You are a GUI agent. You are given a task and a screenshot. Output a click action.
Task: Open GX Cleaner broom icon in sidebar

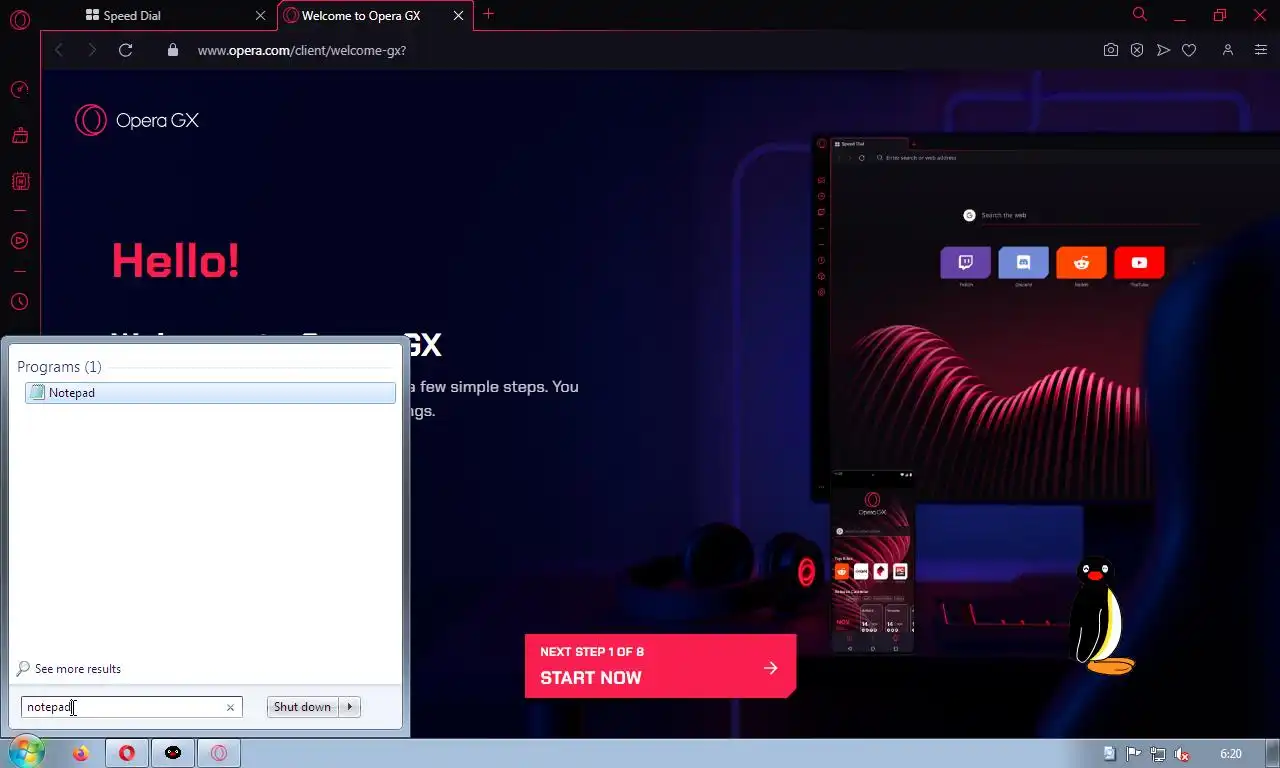20,135
